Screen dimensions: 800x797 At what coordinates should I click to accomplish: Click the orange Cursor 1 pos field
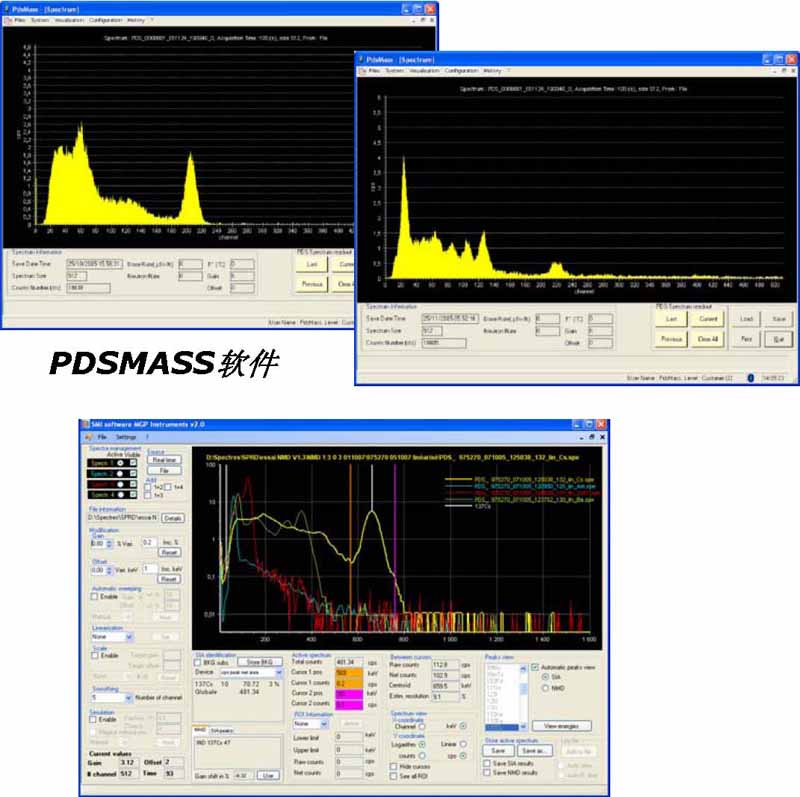347,672
